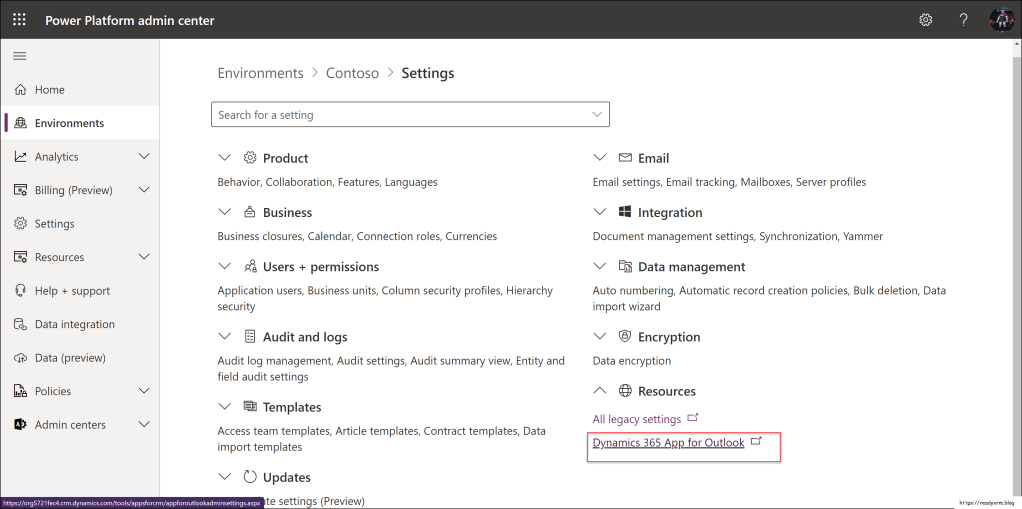
Task: Click the Help + support headset icon
Action: [x=20, y=291]
